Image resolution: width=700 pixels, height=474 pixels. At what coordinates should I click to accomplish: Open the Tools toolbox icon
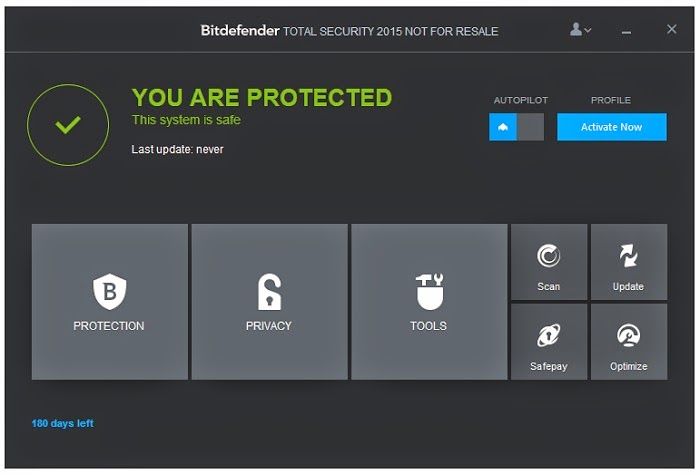click(x=429, y=292)
